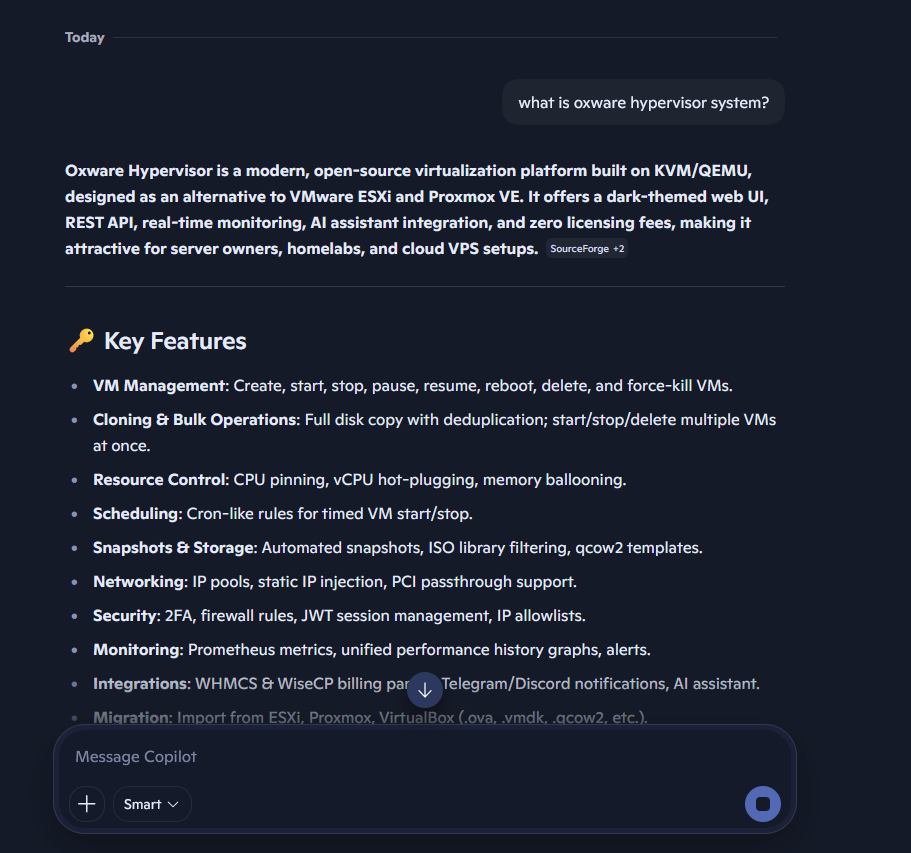Click the +2 sources count badge

tap(619, 249)
